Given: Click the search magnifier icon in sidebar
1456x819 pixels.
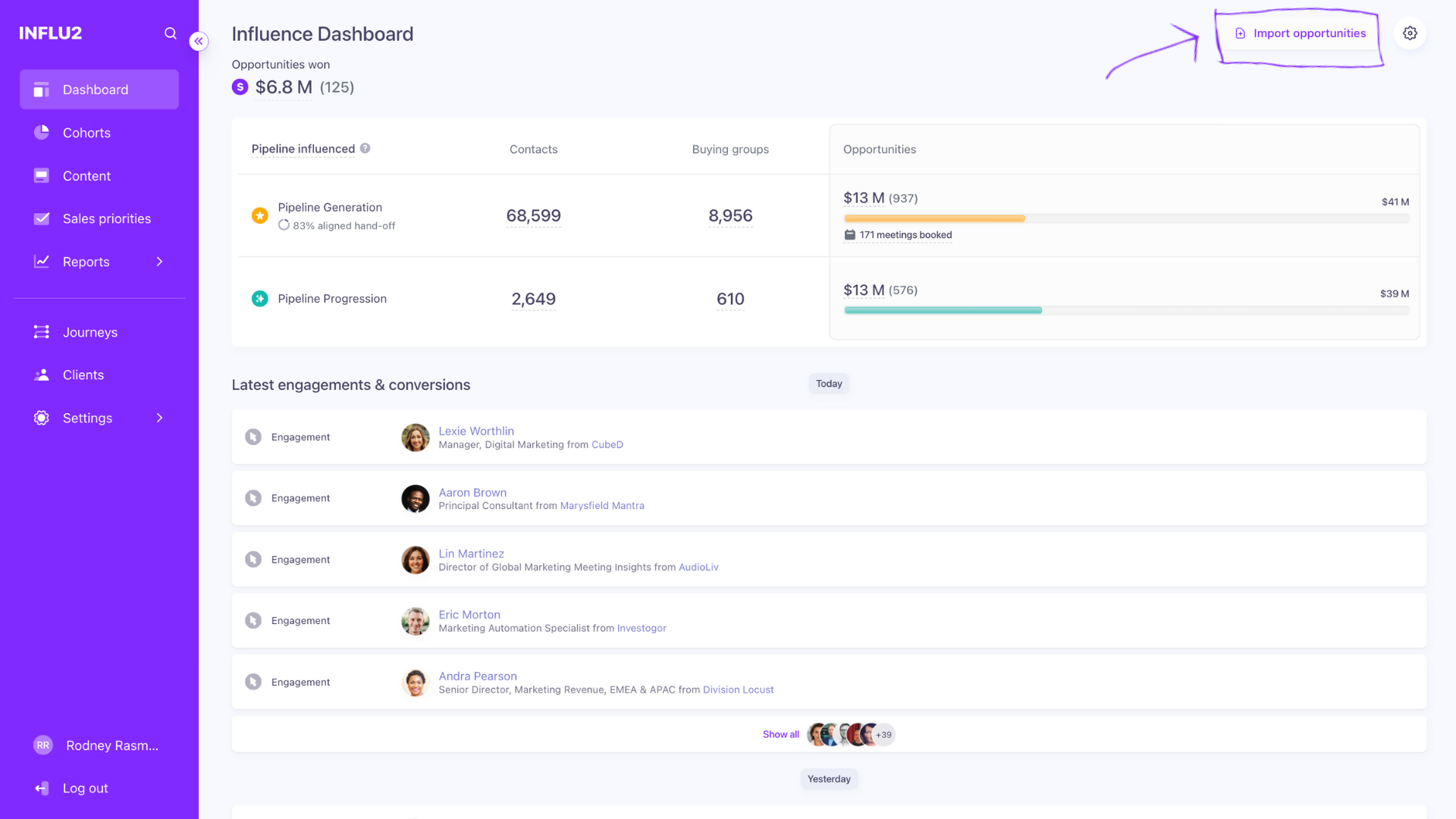Looking at the screenshot, I should (x=170, y=33).
